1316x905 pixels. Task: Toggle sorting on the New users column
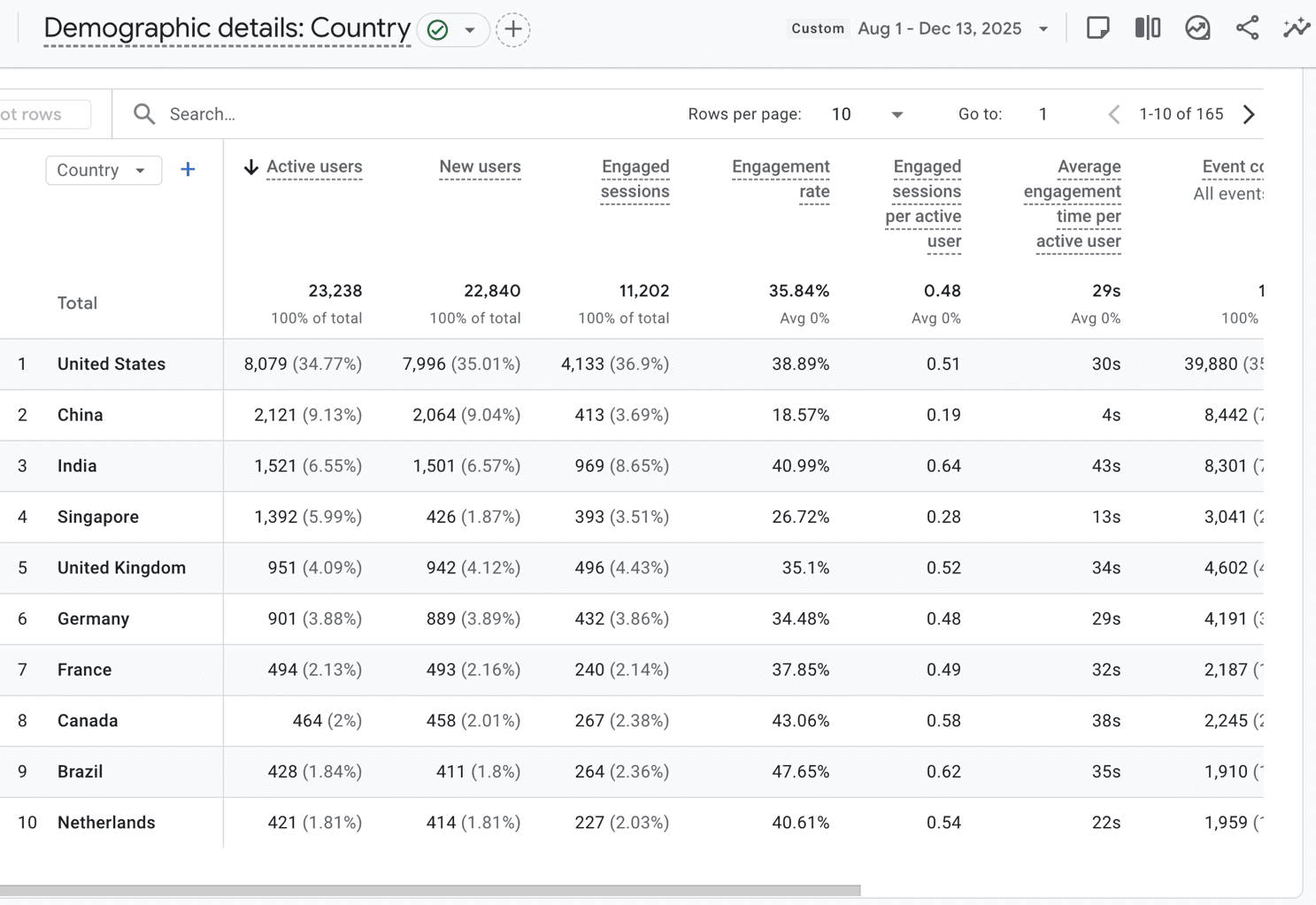tap(479, 166)
